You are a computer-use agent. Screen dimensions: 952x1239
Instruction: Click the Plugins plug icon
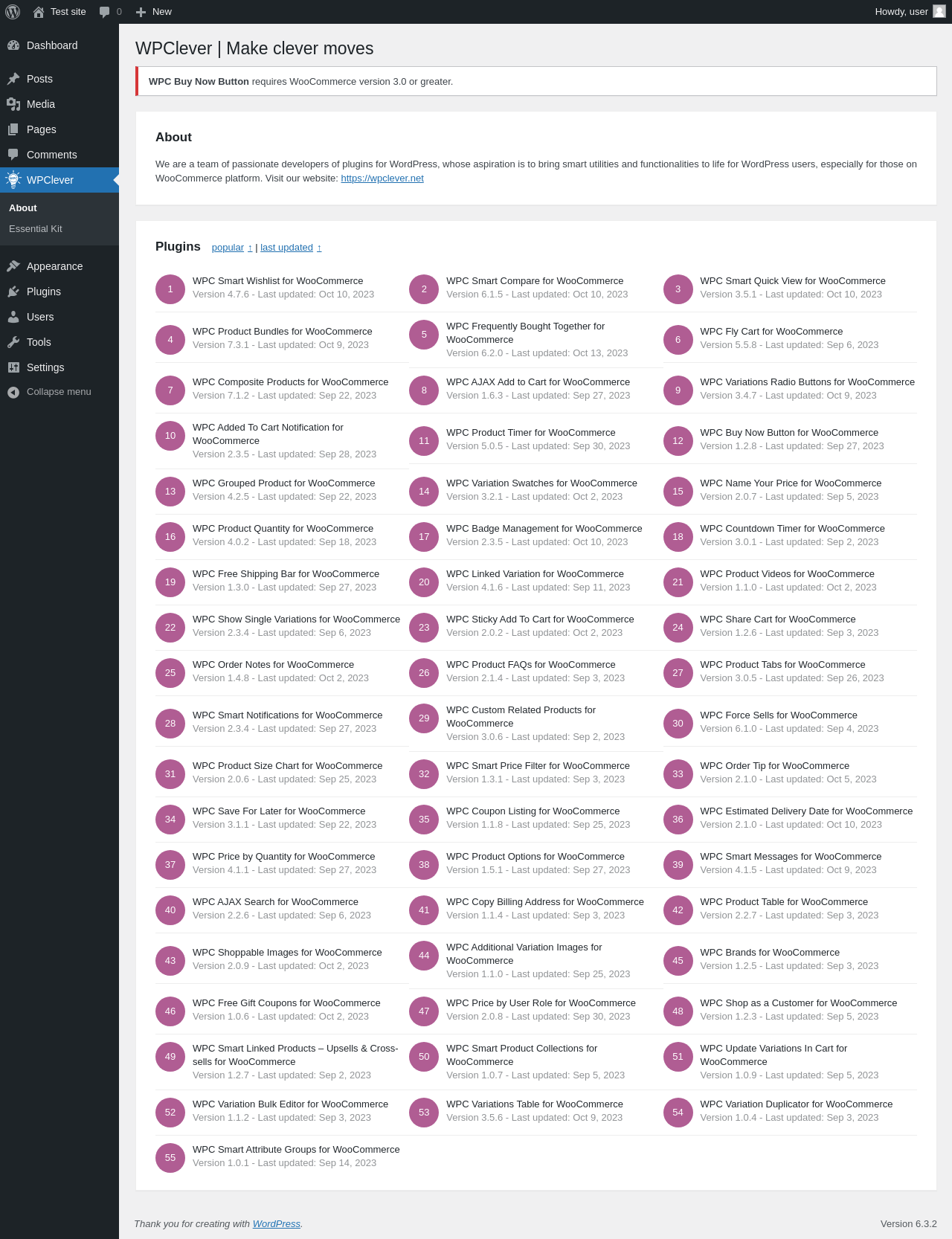[x=13, y=292]
